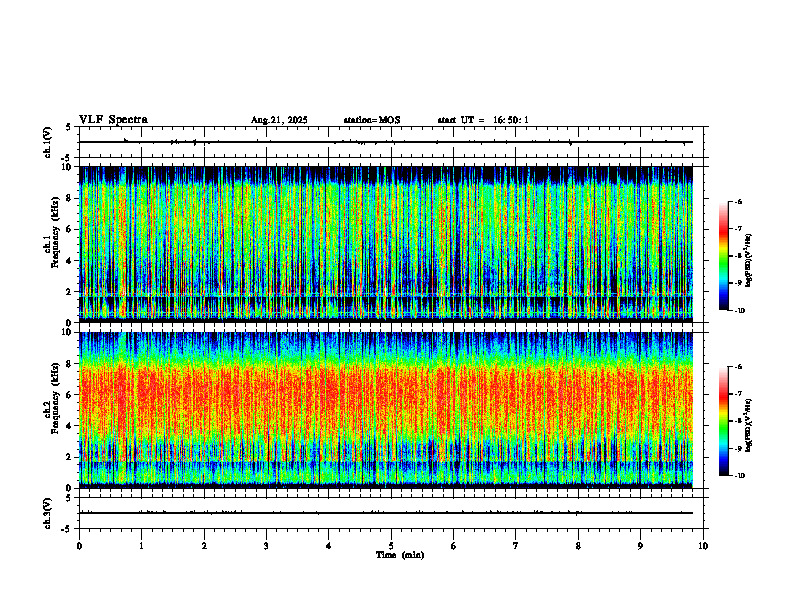Click the "3" minute tick on time axis
792x612 pixels.
coord(266,546)
